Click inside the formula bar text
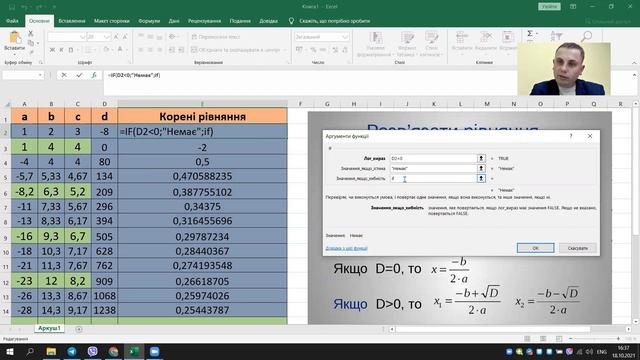 134,75
